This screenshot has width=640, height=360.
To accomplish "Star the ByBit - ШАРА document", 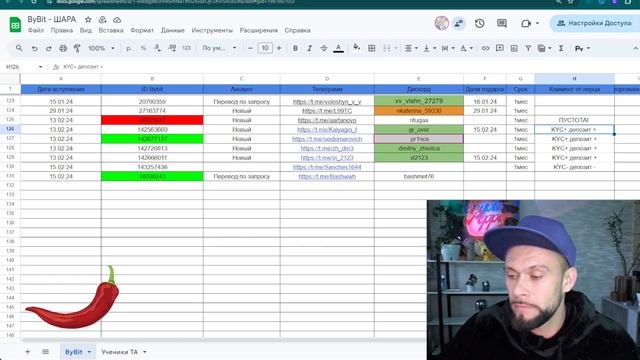I will tap(88, 20).
